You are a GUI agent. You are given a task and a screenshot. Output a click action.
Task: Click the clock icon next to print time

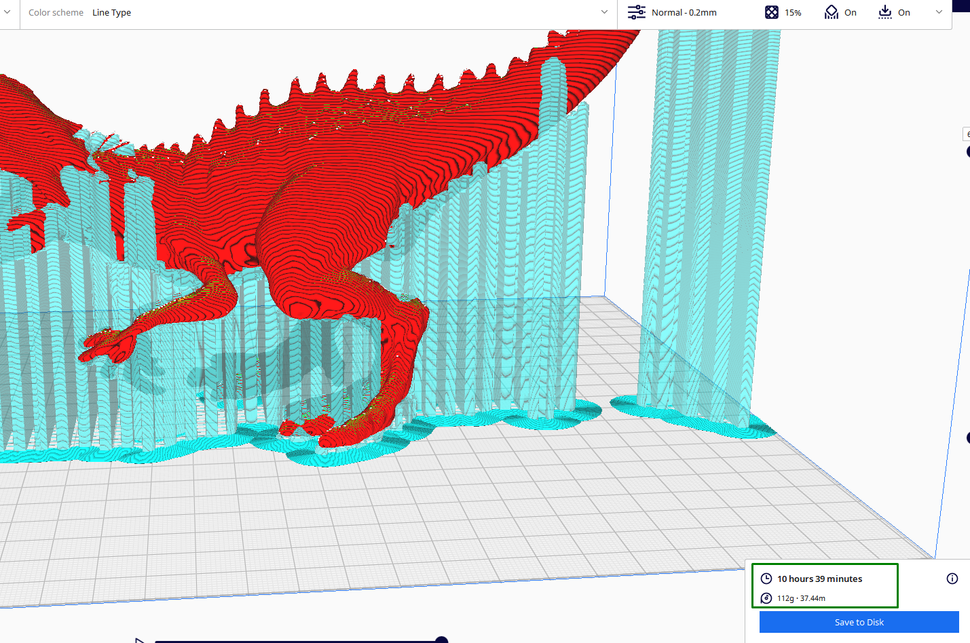(764, 577)
